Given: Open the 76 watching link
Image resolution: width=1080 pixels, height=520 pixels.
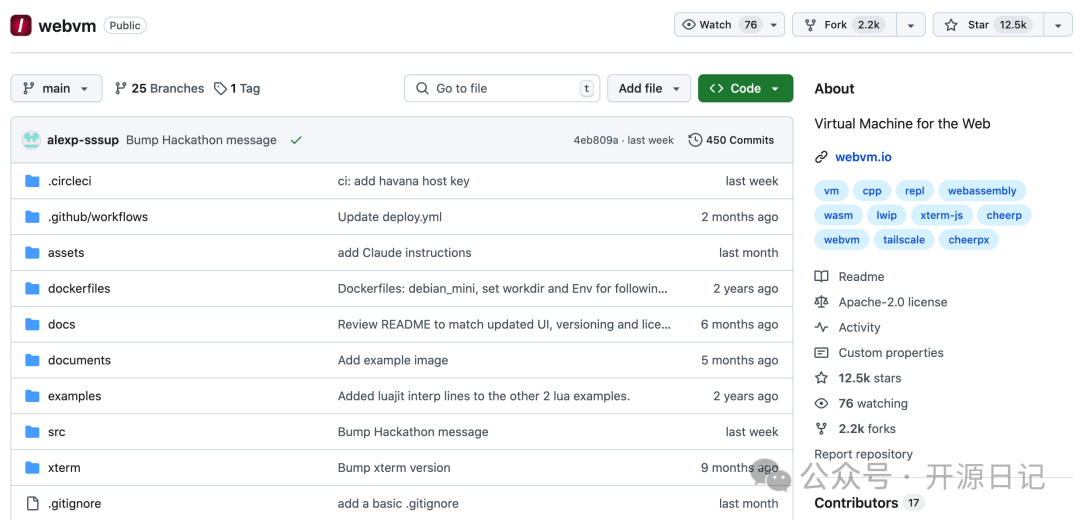Looking at the screenshot, I should (873, 404).
